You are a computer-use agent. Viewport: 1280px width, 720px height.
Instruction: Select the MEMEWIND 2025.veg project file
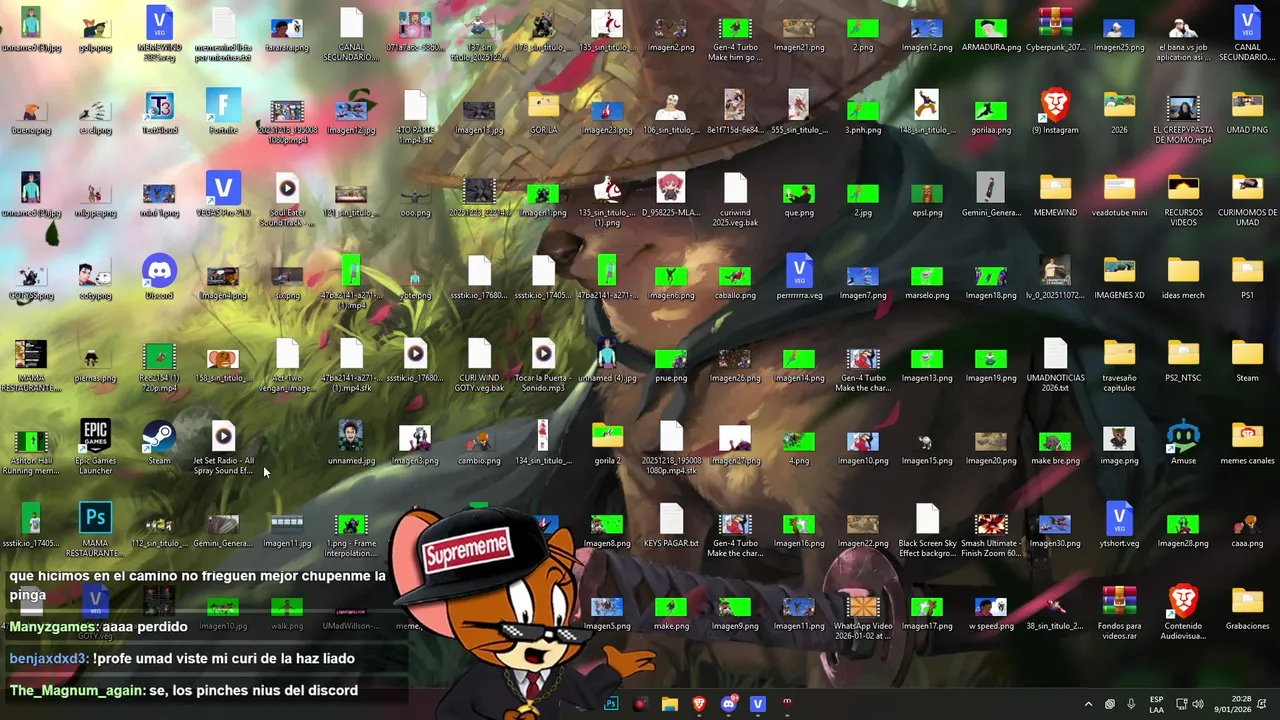pyautogui.click(x=159, y=35)
